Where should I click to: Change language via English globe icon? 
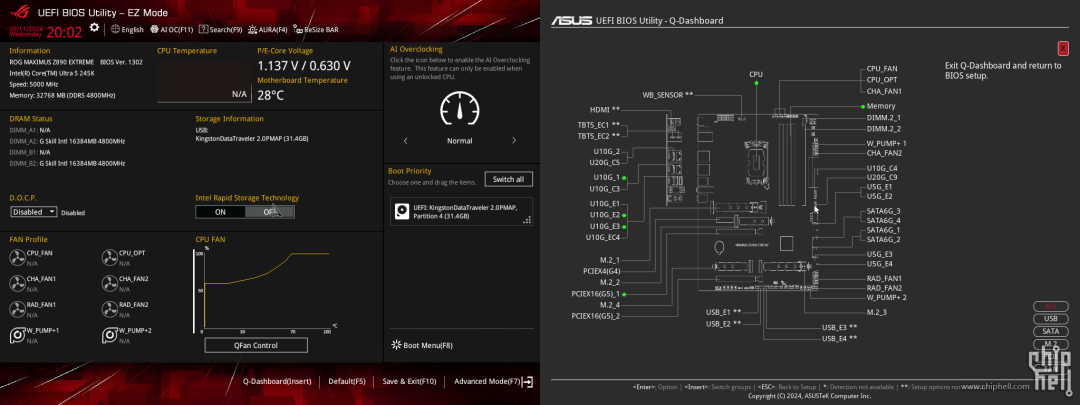[x=127, y=30]
